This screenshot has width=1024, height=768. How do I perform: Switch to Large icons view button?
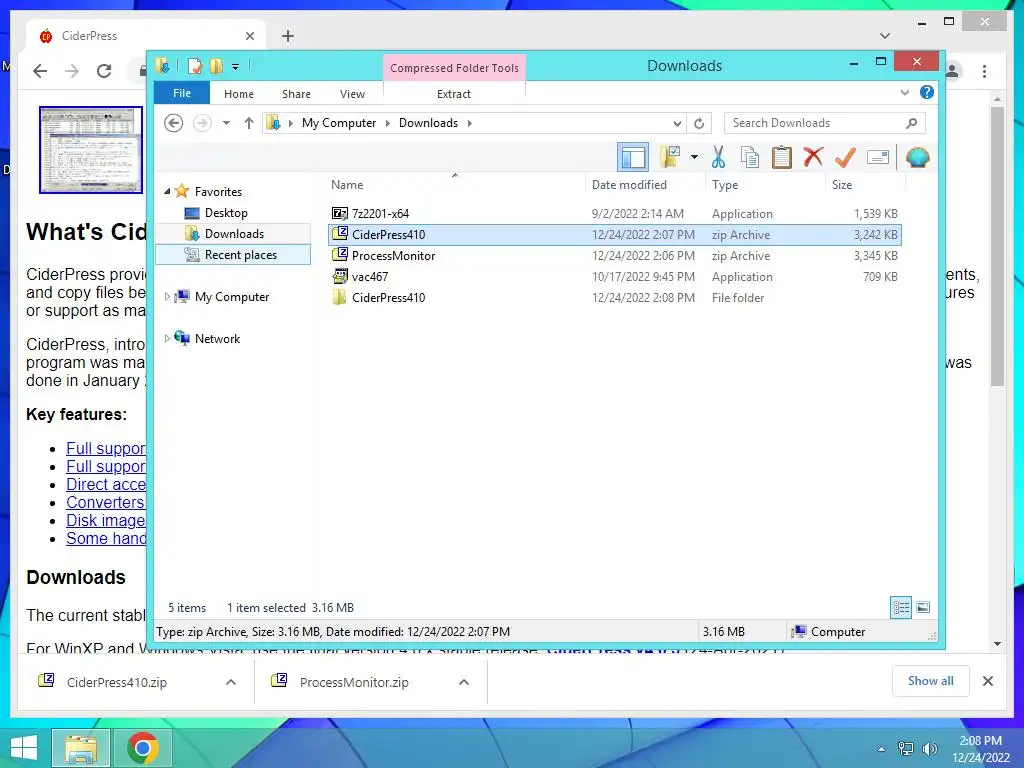tap(923, 607)
